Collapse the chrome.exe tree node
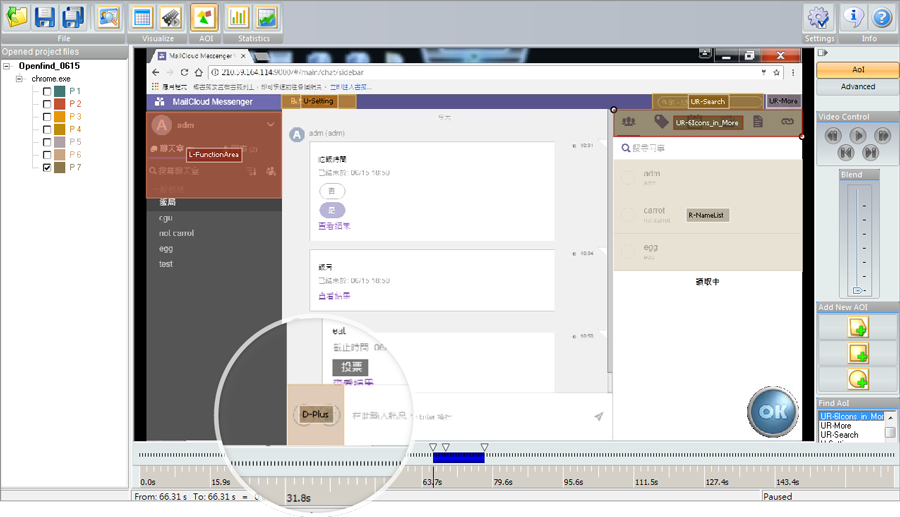The width and height of the screenshot is (900, 517). [x=20, y=78]
